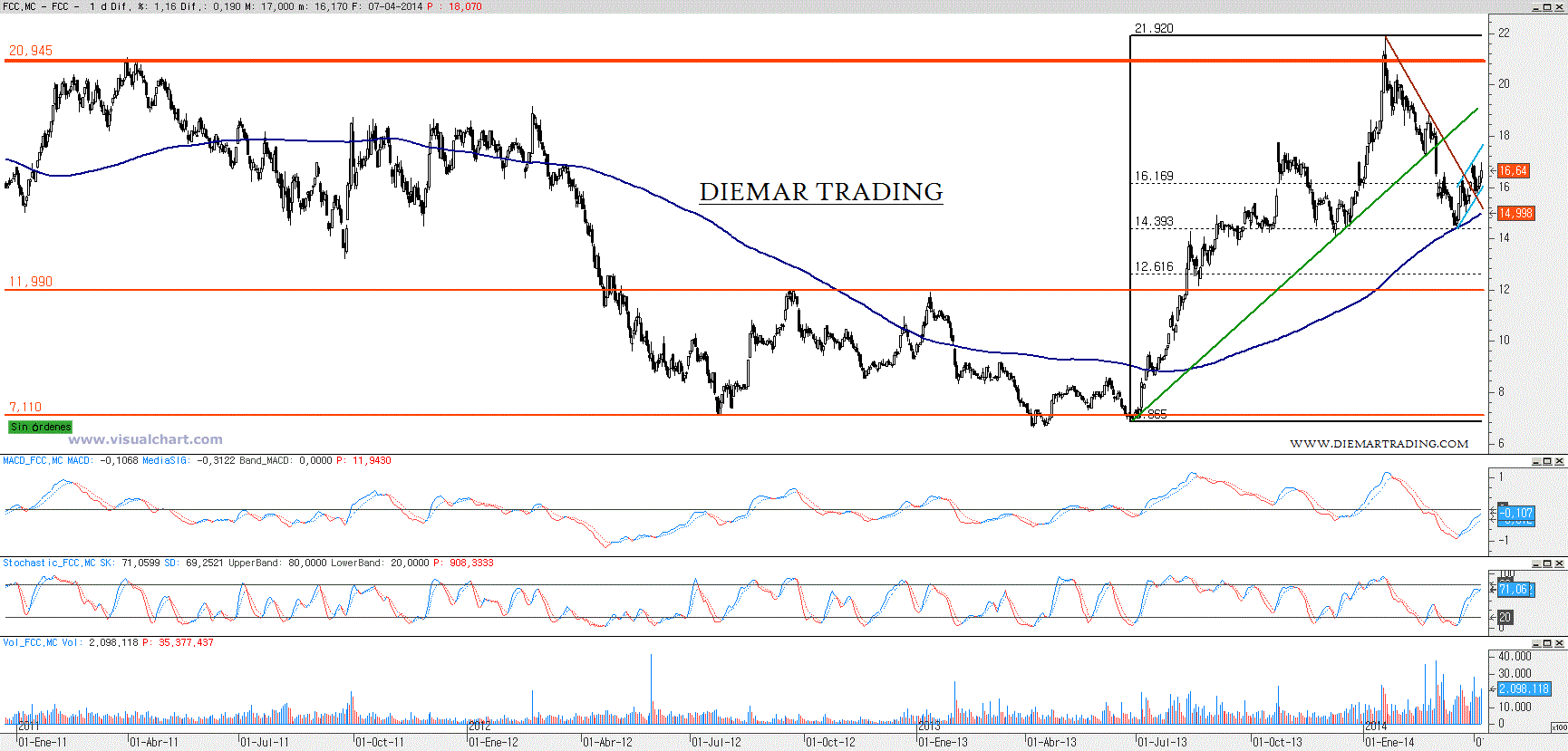The height and width of the screenshot is (751, 1568).
Task: Maximize the Stochastic indicator panel
Action: click(x=1548, y=563)
